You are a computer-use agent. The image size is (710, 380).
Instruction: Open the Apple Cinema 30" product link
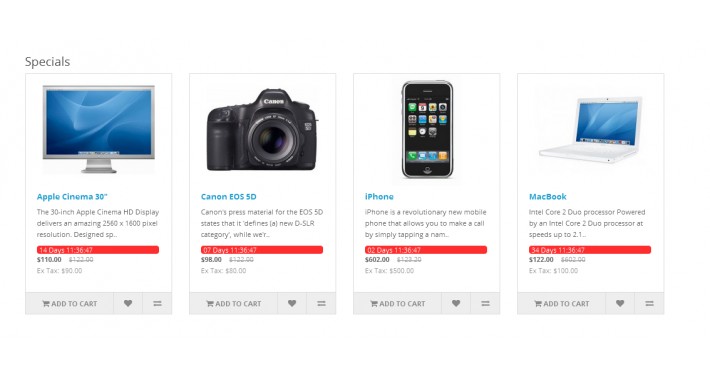[x=72, y=197]
